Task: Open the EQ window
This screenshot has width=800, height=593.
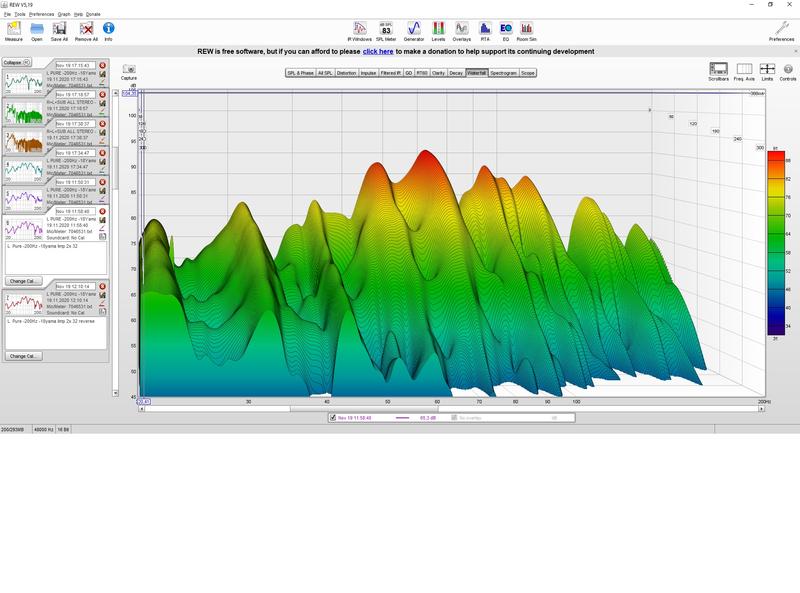Action: point(505,29)
